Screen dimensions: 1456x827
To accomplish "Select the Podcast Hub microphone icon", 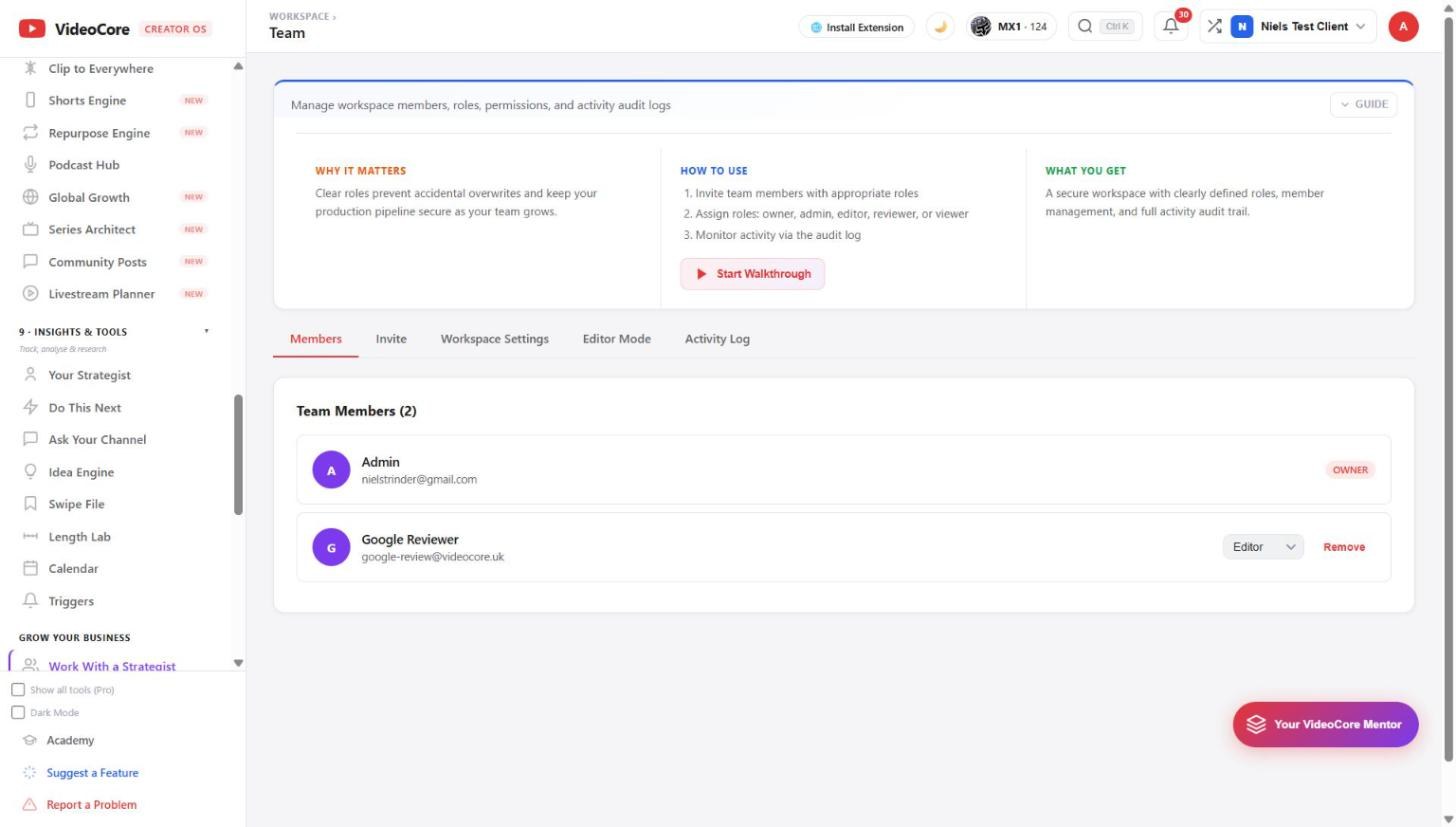I will 30,165.
